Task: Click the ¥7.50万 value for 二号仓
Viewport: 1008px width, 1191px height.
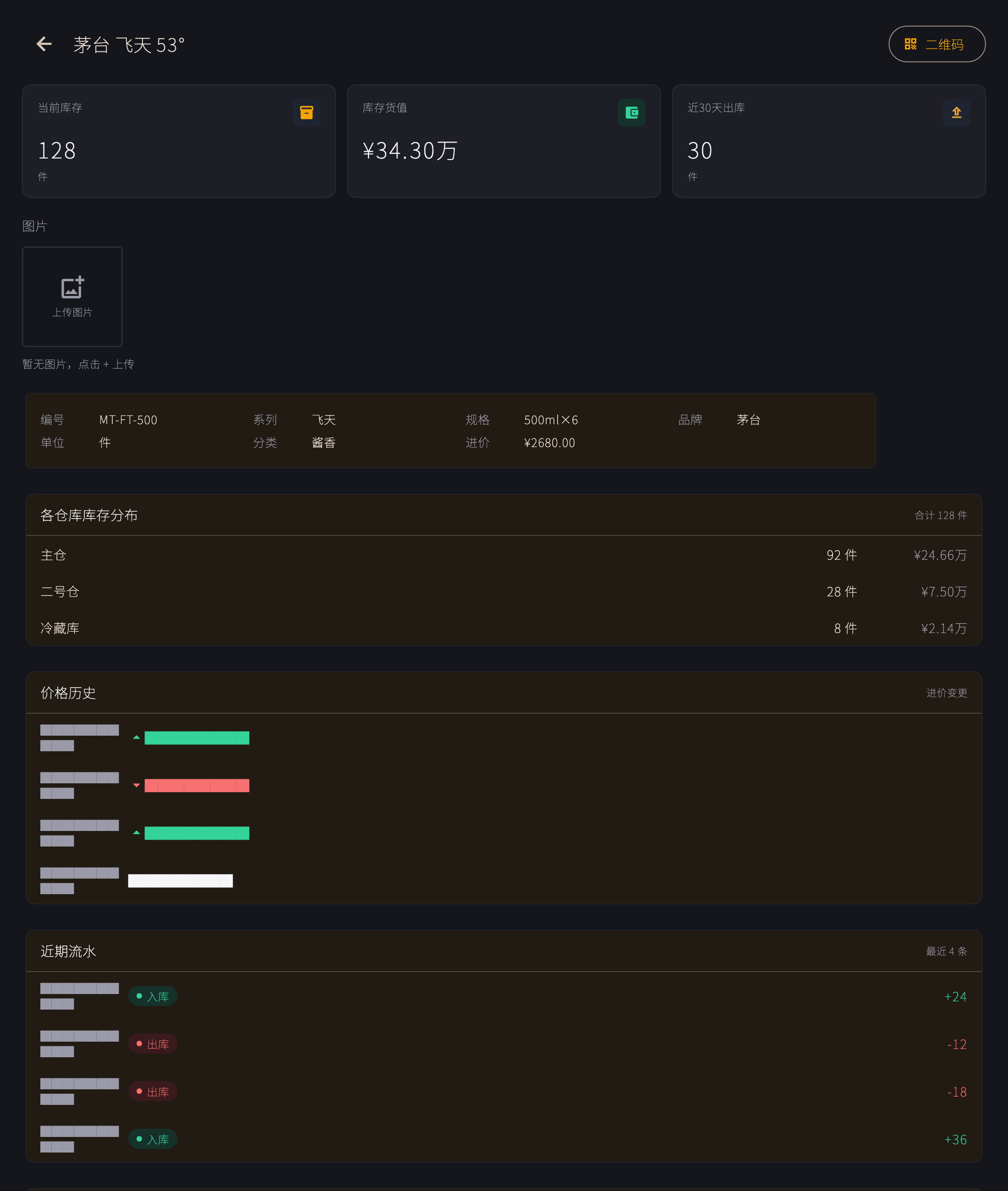Action: click(x=943, y=592)
